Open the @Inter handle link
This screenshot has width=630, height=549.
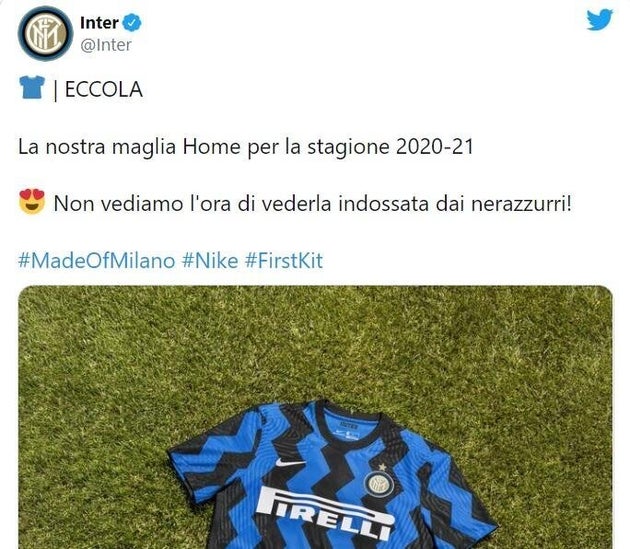(x=106, y=45)
